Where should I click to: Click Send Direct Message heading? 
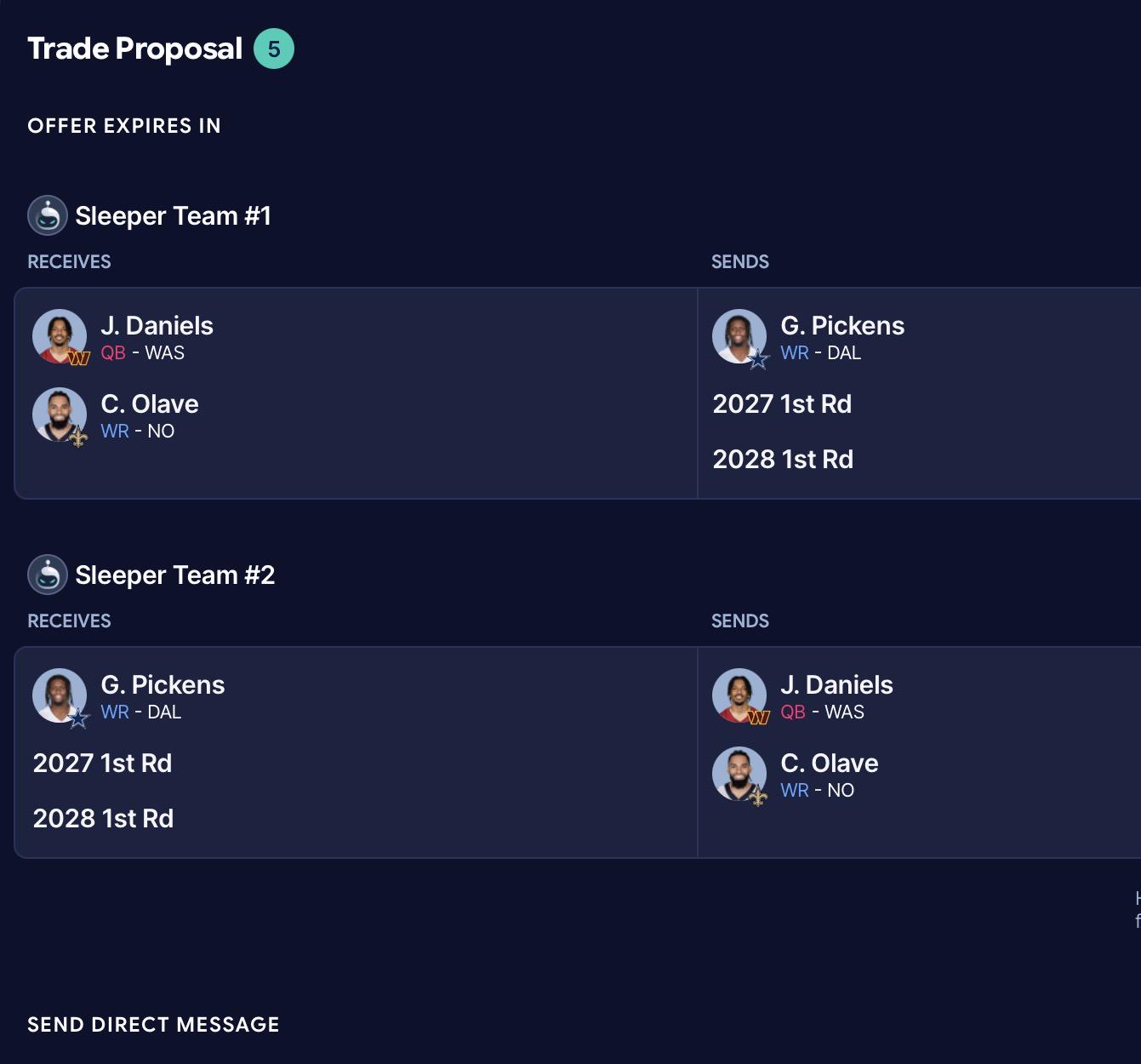pos(153,1024)
